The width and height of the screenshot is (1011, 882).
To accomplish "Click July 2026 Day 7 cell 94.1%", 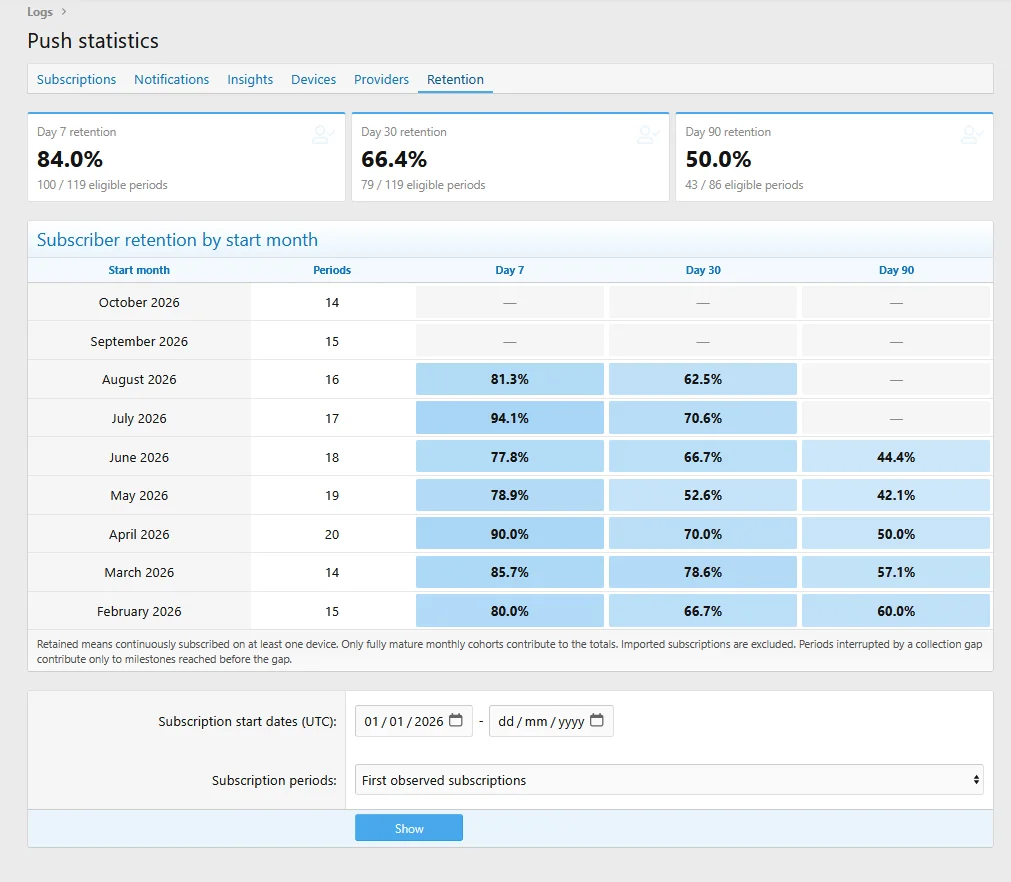I will [509, 418].
